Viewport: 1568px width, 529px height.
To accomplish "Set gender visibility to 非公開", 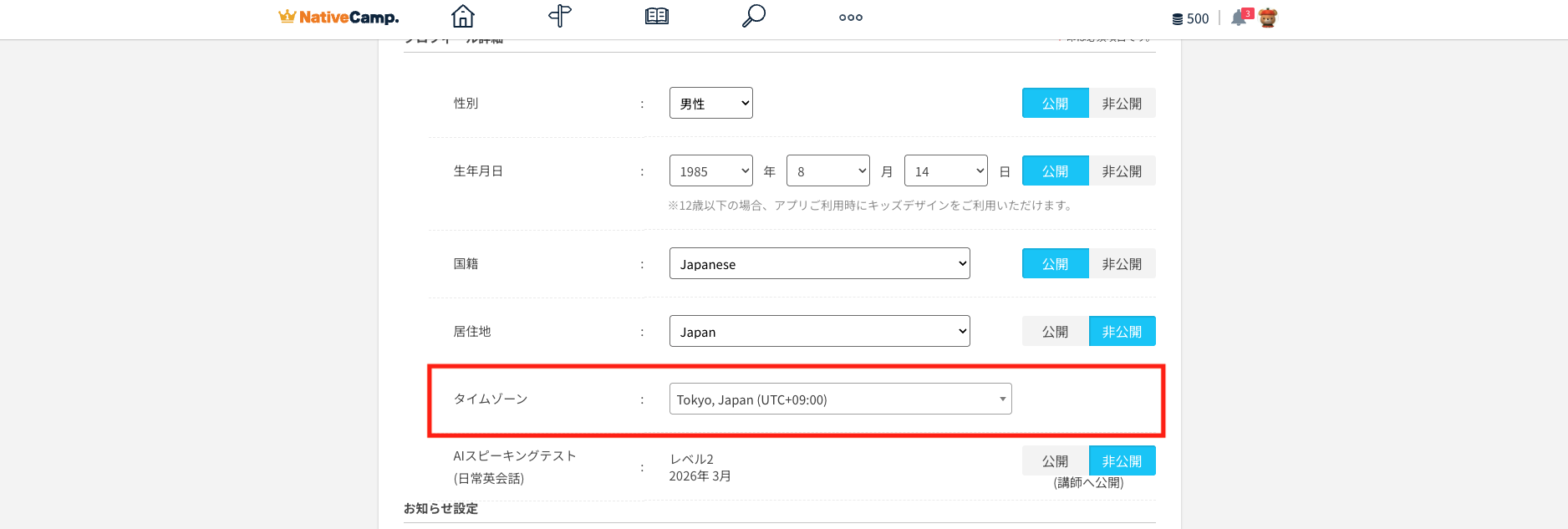I will 1122,104.
